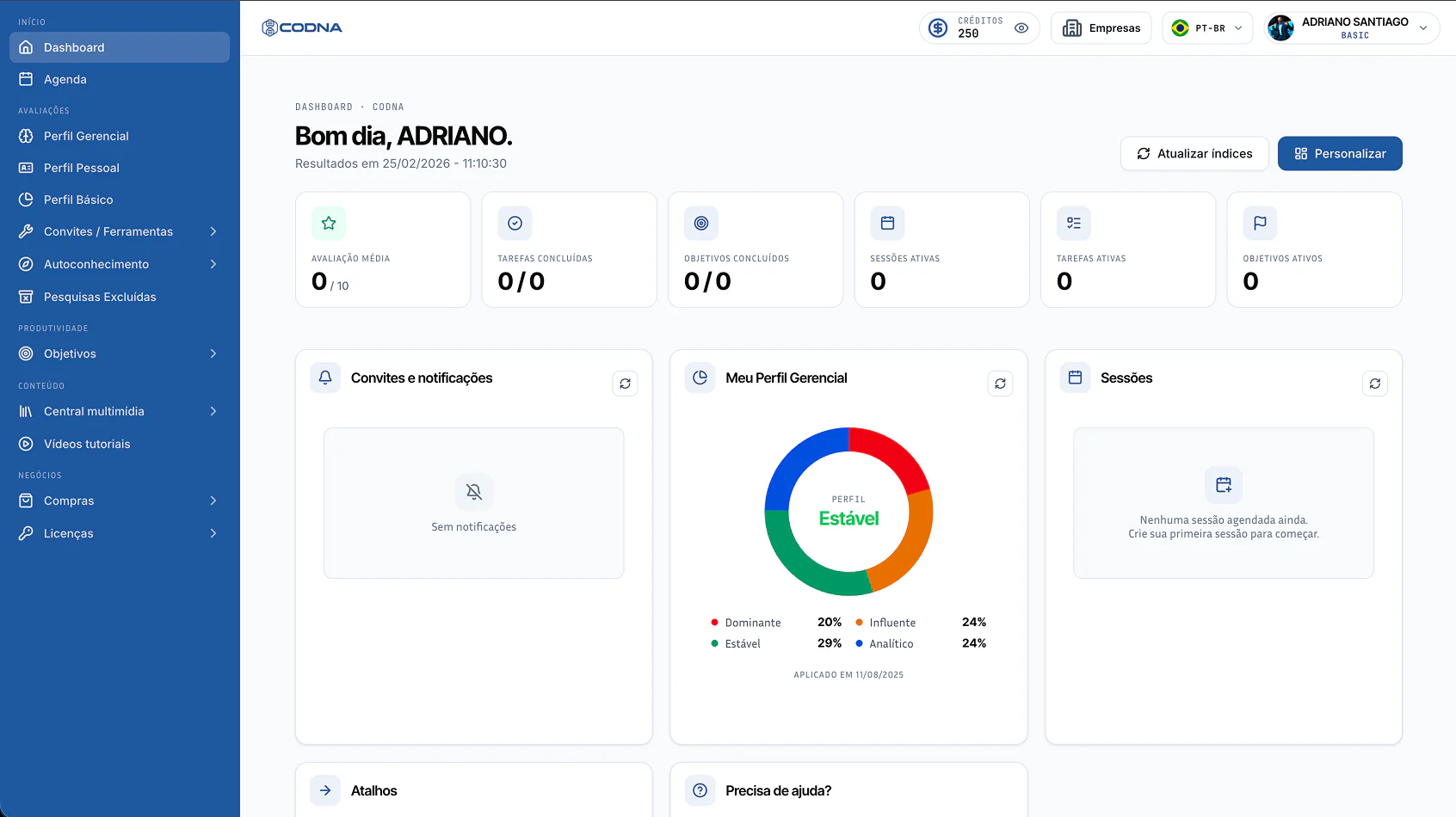Click the Objetivos Ativos flag icon
The image size is (1456, 817).
tap(1260, 224)
